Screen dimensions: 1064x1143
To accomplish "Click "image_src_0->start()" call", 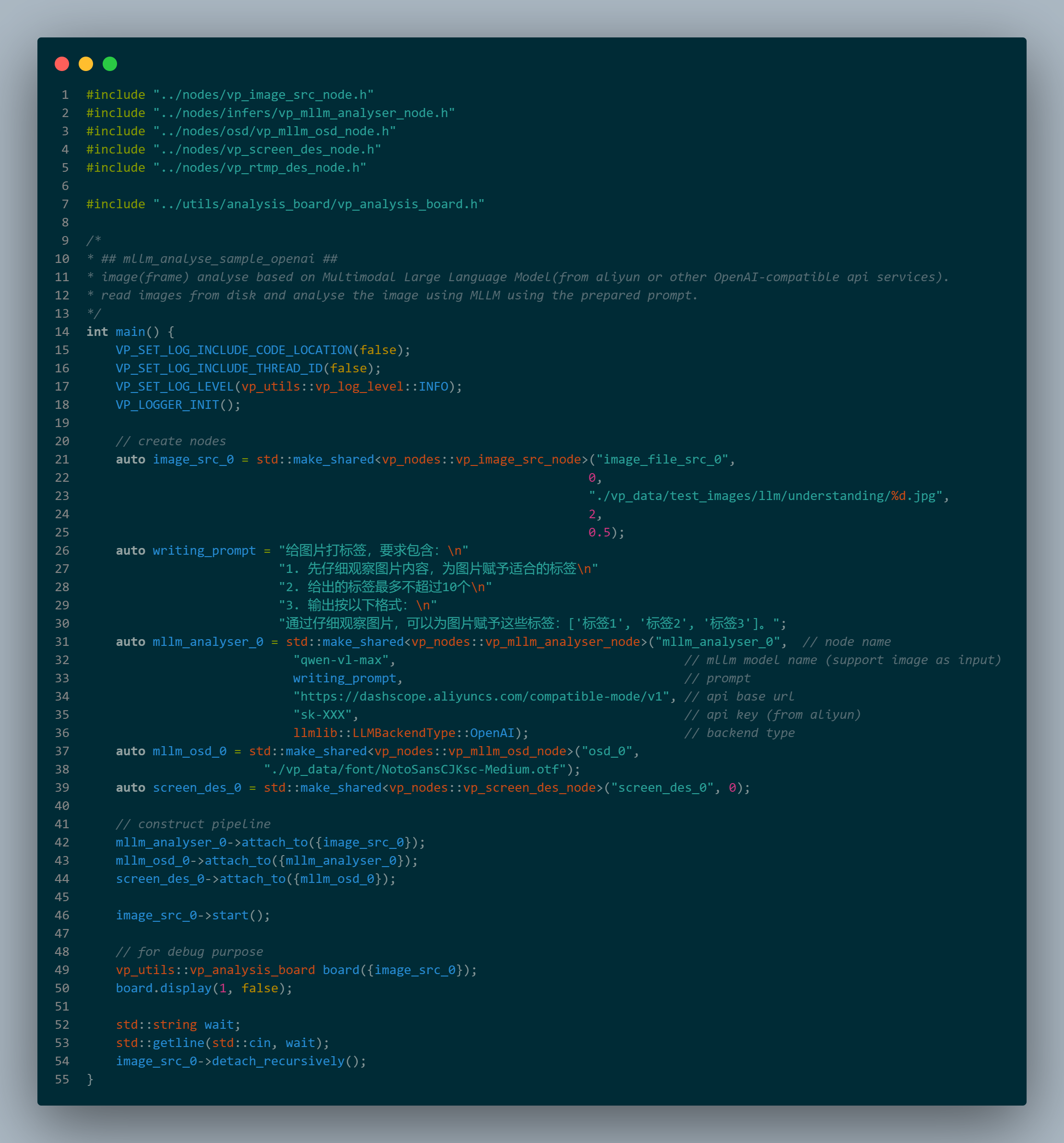I will click(193, 916).
